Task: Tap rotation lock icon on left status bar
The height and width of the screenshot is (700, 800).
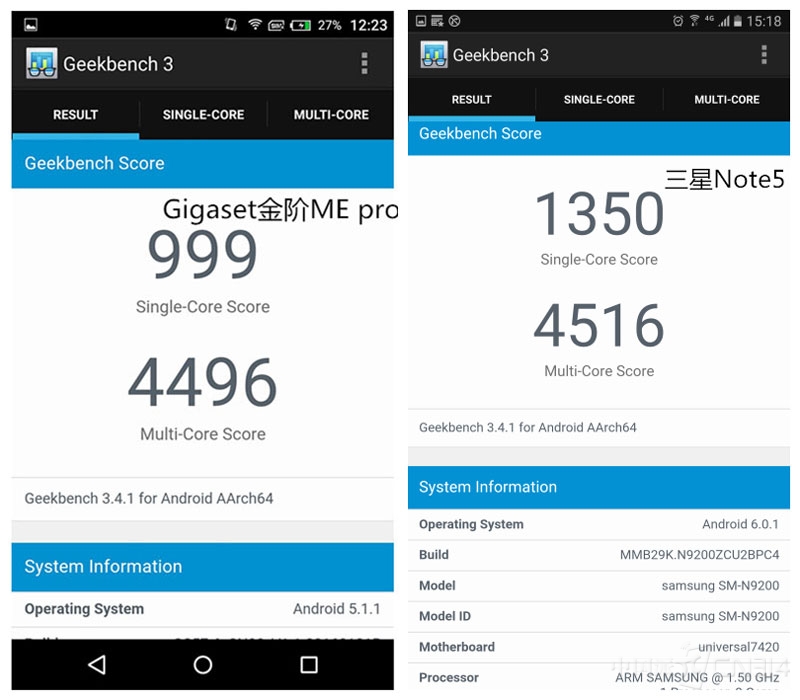Action: pyautogui.click(x=231, y=24)
